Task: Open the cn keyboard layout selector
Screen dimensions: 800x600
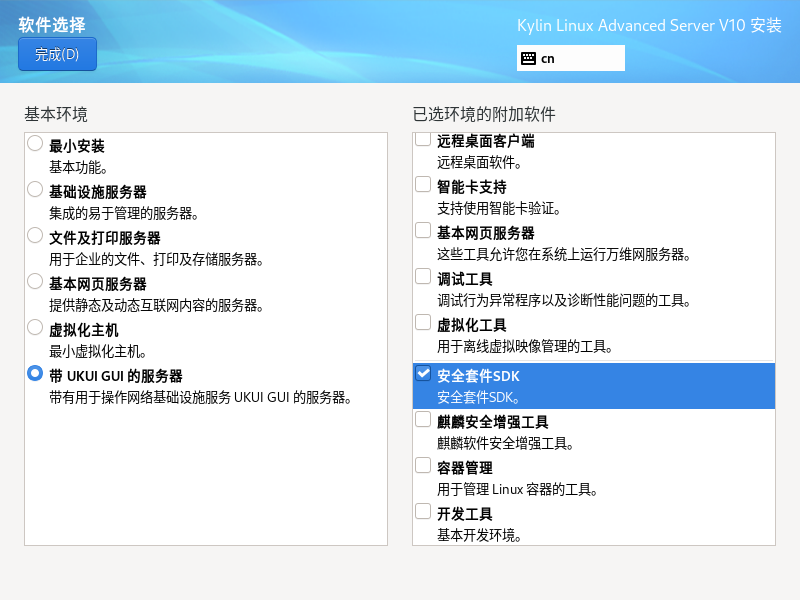Action: [x=570, y=58]
